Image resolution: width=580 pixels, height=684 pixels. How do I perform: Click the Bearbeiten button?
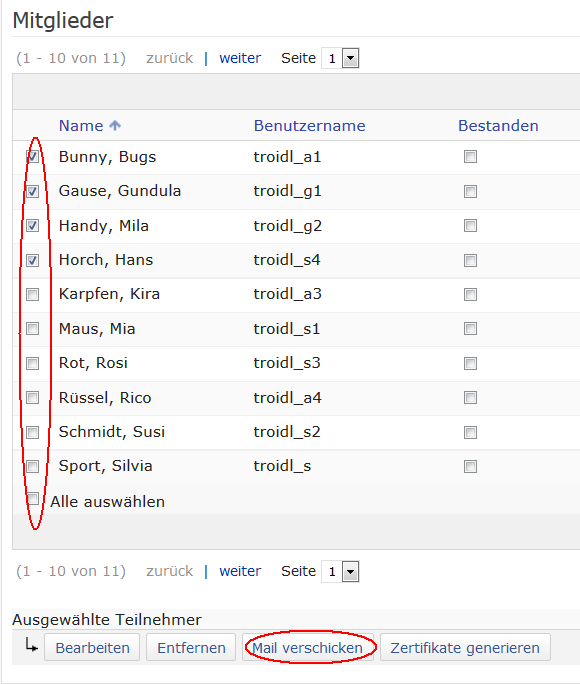[92, 648]
